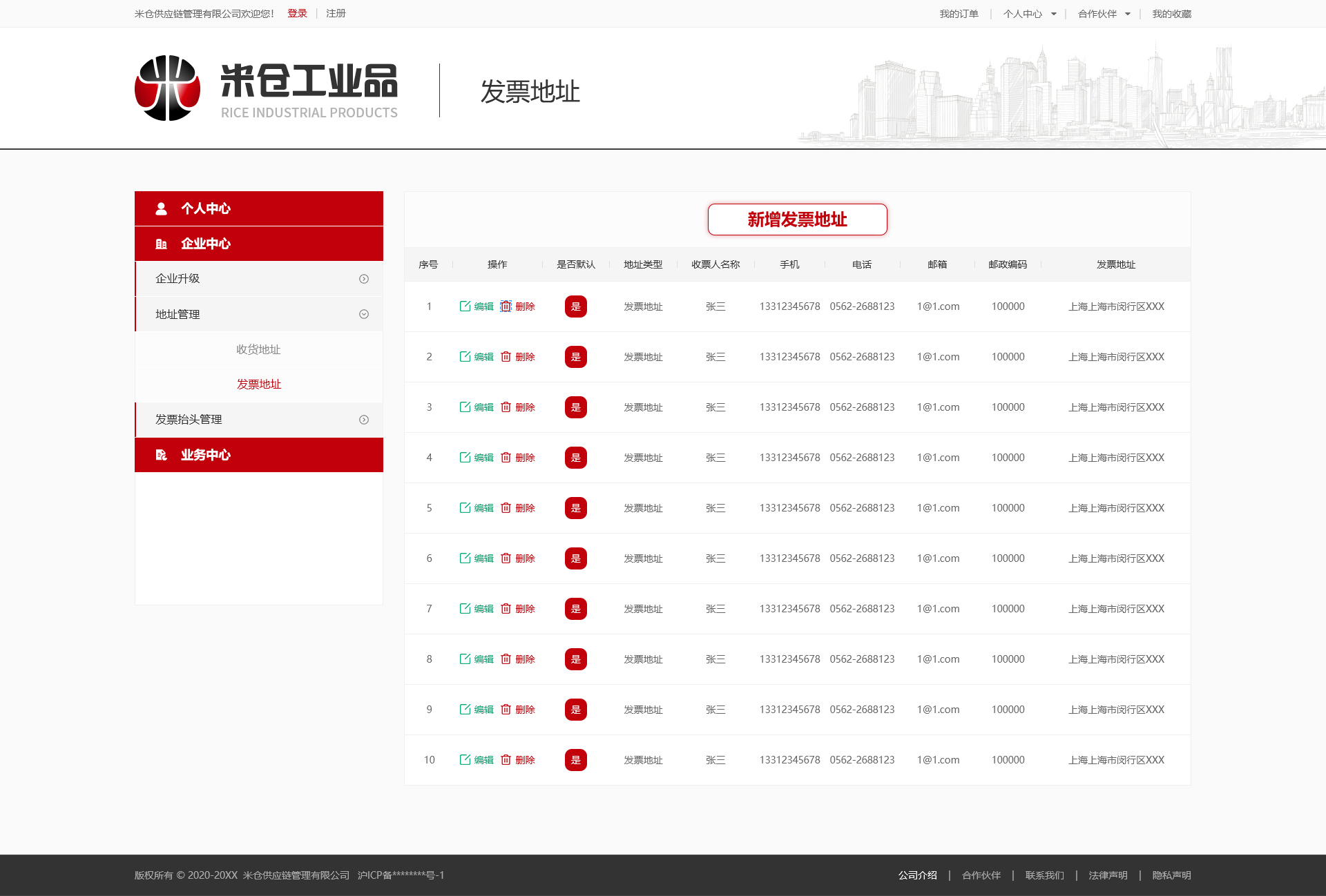Select 发票地址 in the sidebar submenu
This screenshot has width=1326, height=896.
click(x=258, y=384)
